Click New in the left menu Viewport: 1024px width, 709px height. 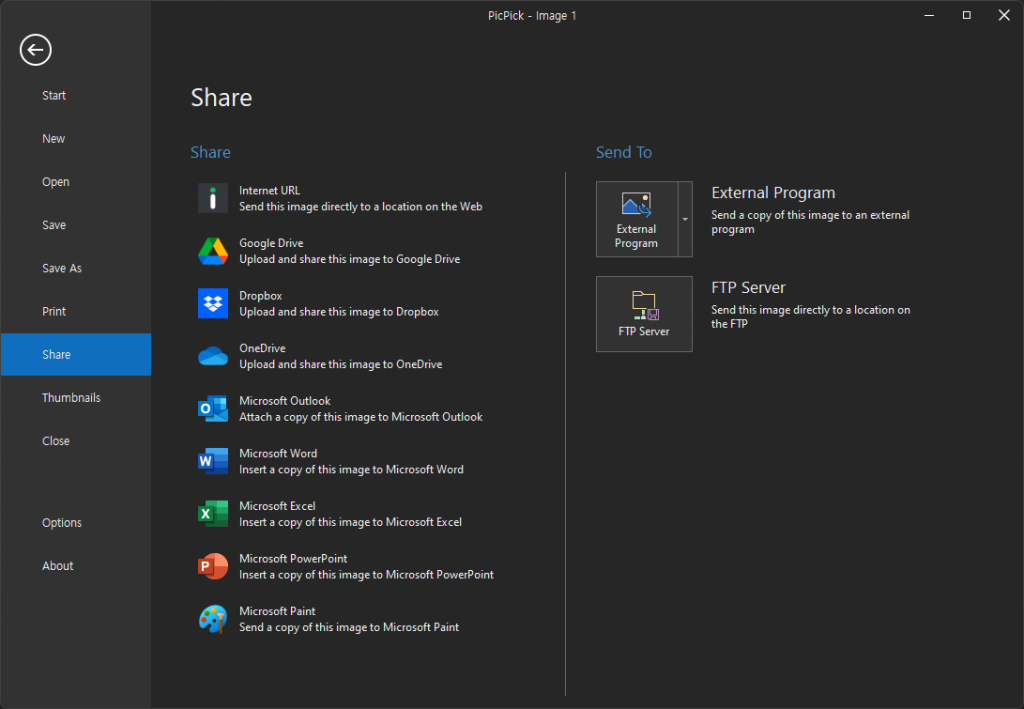(54, 139)
